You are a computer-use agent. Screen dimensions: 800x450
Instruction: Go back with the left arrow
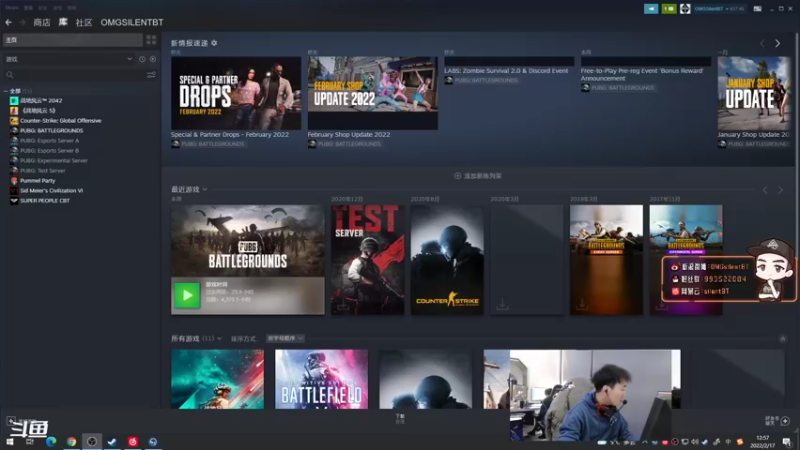coord(9,22)
